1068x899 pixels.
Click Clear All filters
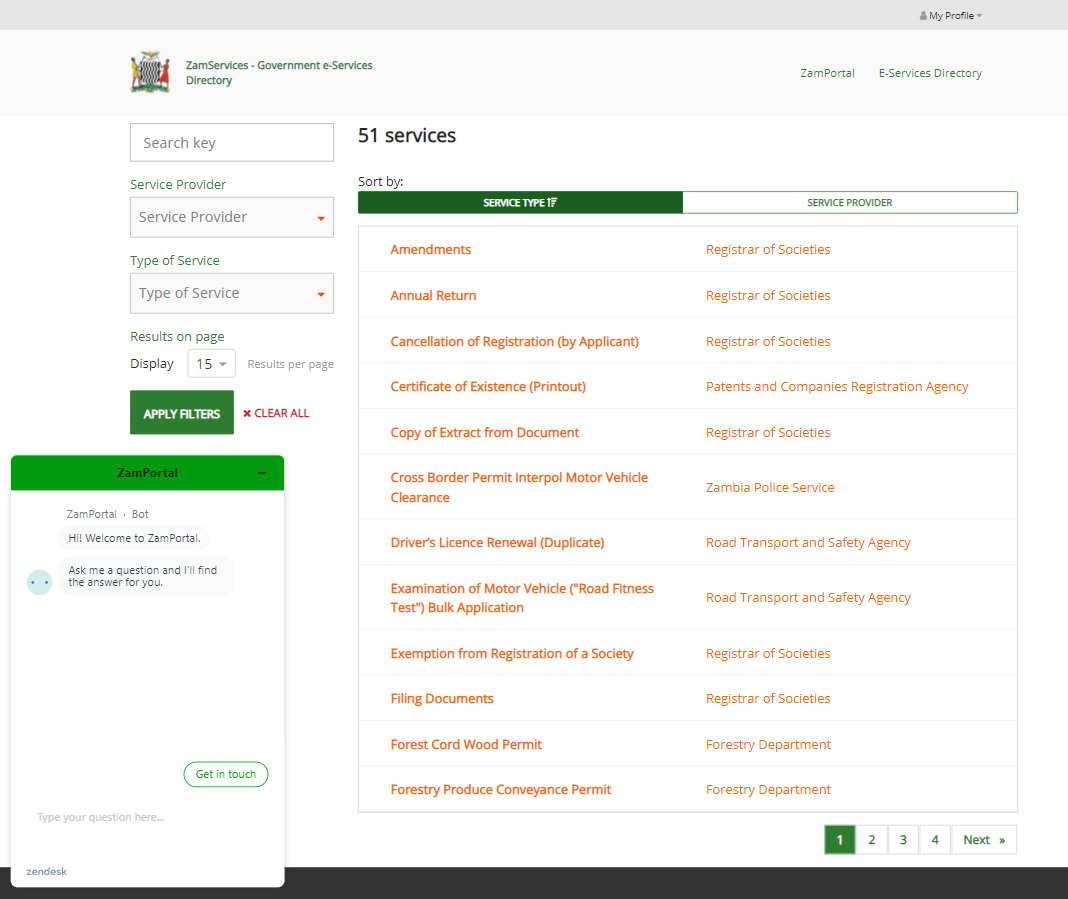click(x=276, y=413)
